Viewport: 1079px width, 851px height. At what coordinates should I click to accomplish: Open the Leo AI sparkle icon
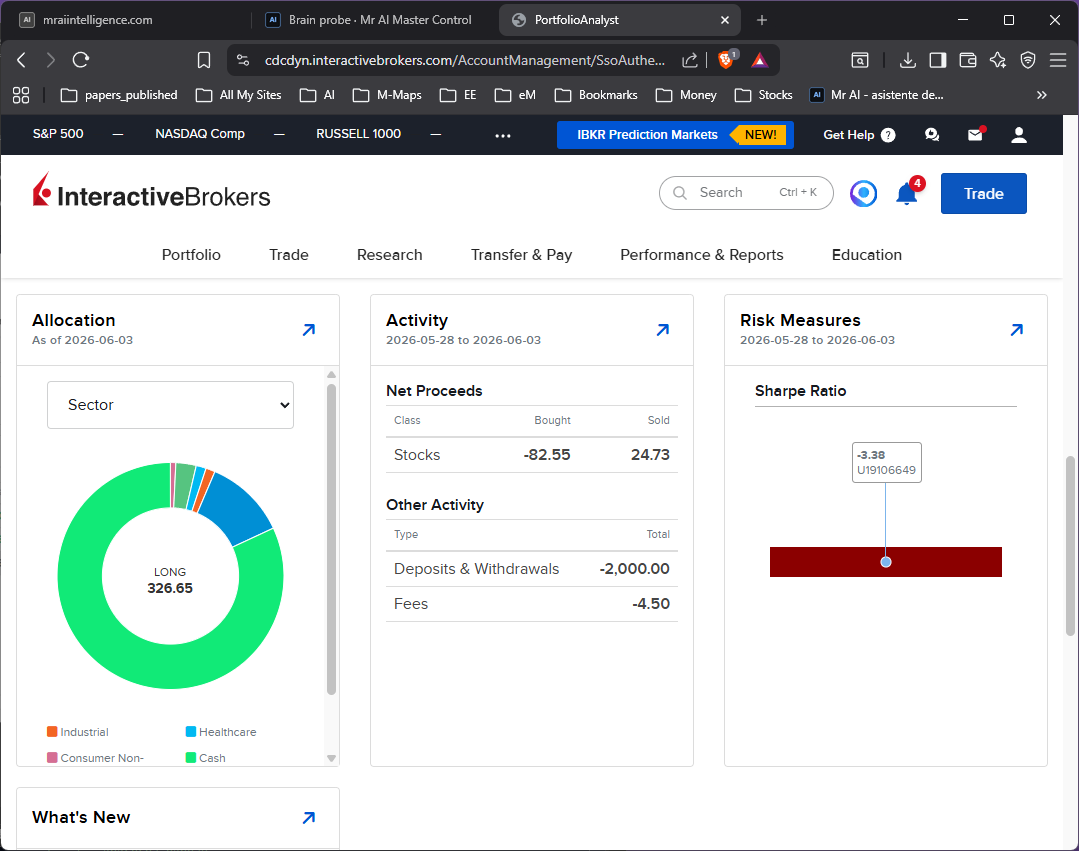click(x=998, y=61)
